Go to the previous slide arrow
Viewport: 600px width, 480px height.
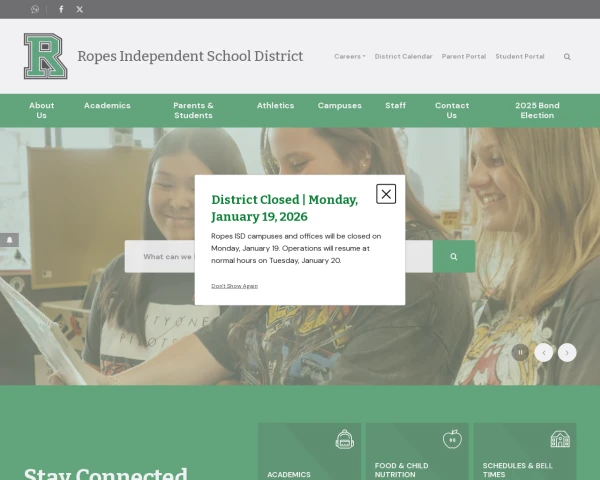click(543, 352)
